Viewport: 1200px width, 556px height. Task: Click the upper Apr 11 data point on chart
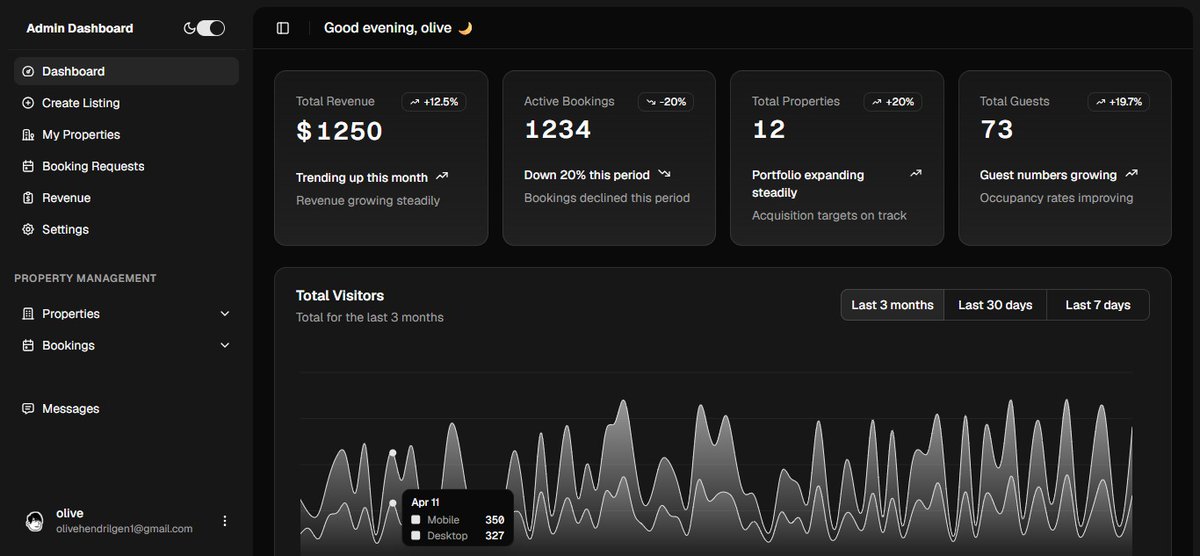click(x=392, y=453)
